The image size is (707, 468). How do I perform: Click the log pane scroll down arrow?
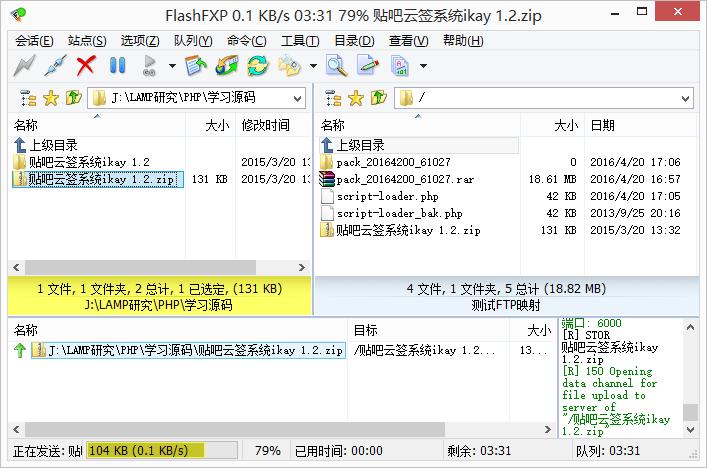[690, 430]
